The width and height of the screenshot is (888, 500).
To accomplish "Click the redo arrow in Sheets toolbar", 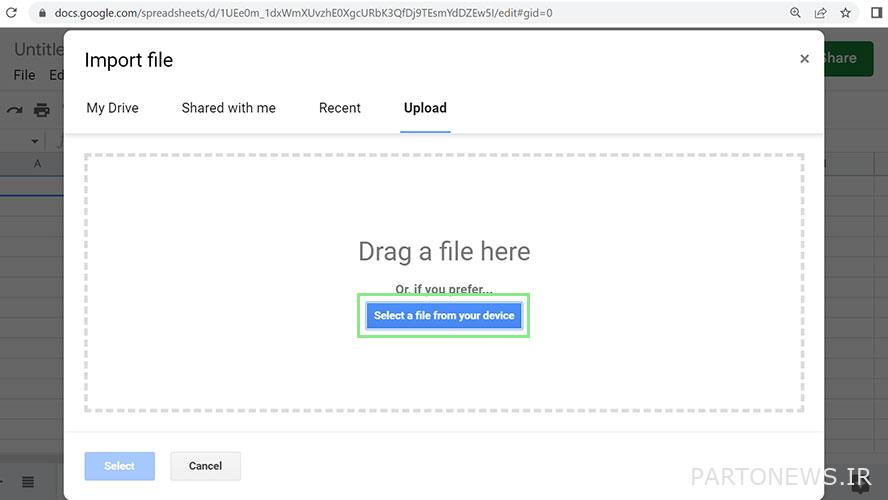I will pos(14,110).
